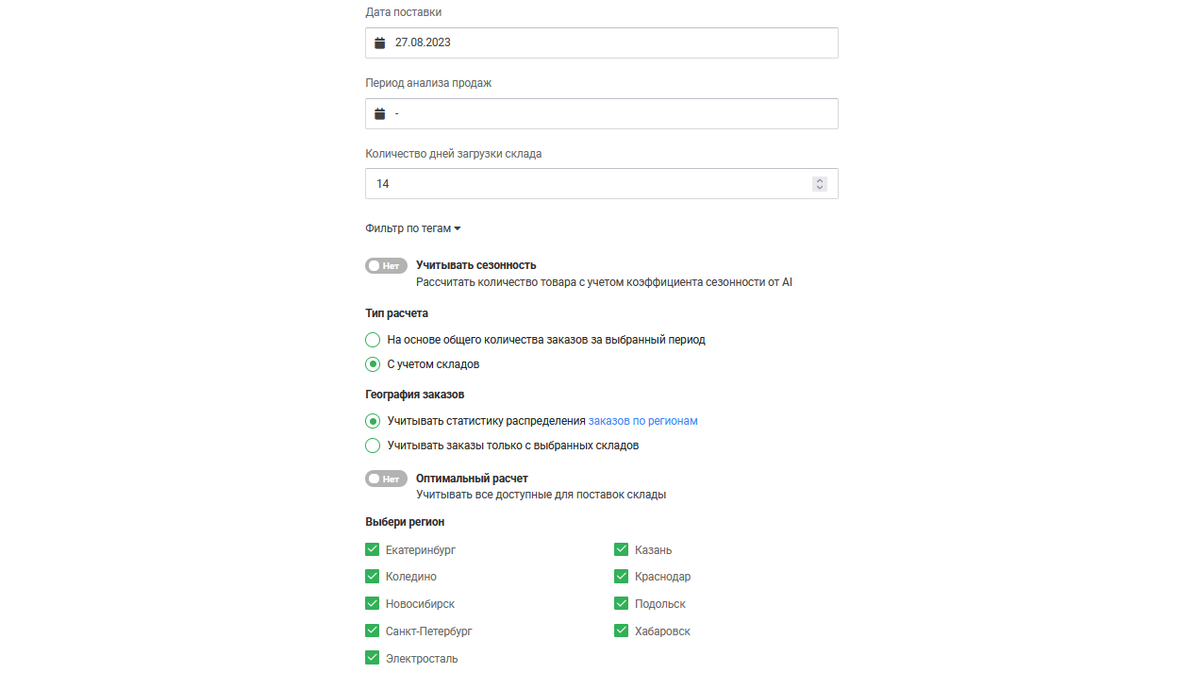Select "Учитывать заказы только с выбранных складов"
1200x673 pixels.
pyautogui.click(x=373, y=445)
